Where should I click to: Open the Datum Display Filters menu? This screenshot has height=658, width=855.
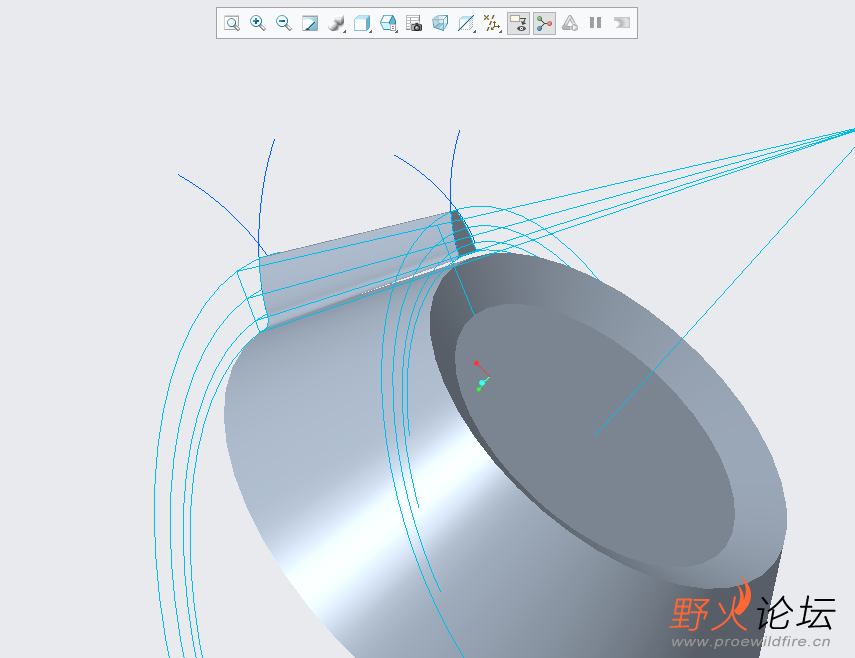pyautogui.click(x=492, y=23)
